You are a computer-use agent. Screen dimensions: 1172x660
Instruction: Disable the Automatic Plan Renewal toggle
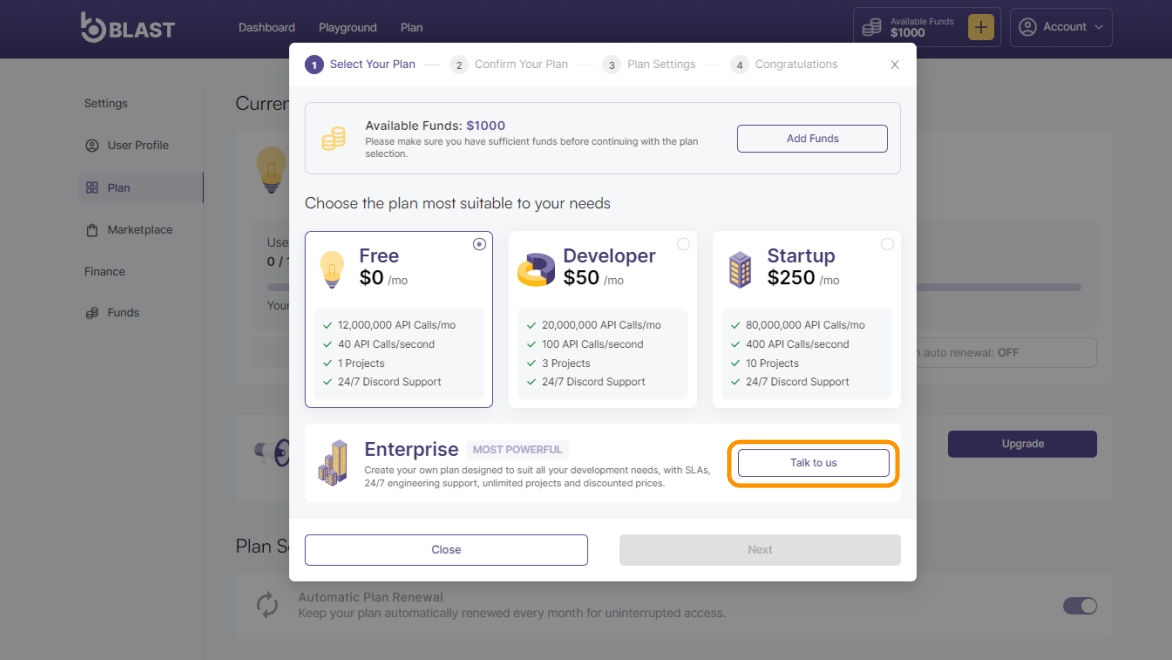point(1079,606)
